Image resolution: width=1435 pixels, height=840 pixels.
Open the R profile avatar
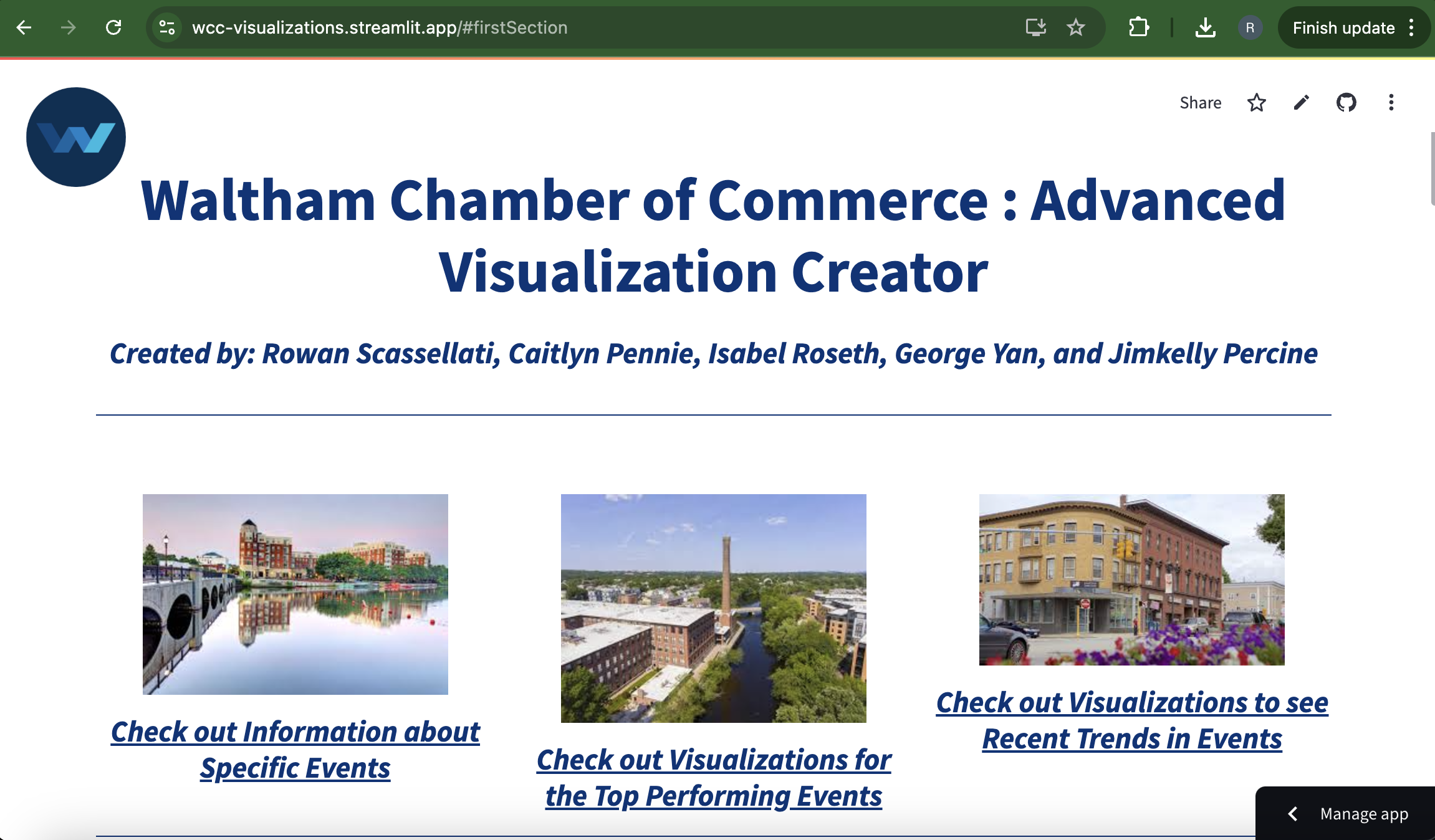click(x=1250, y=27)
